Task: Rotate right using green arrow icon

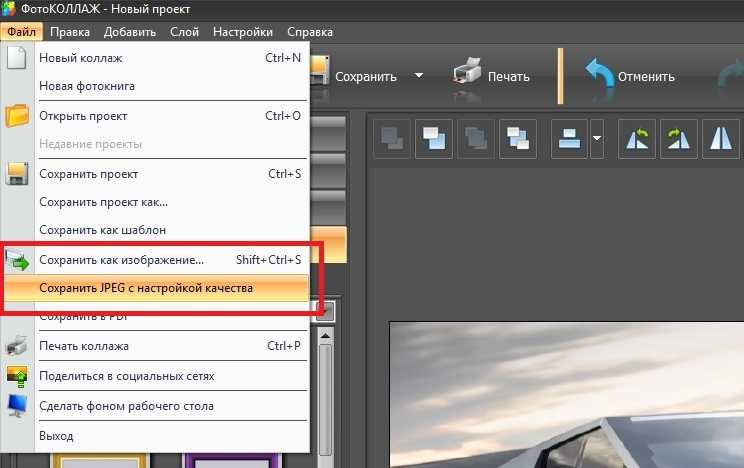Action: pos(679,139)
